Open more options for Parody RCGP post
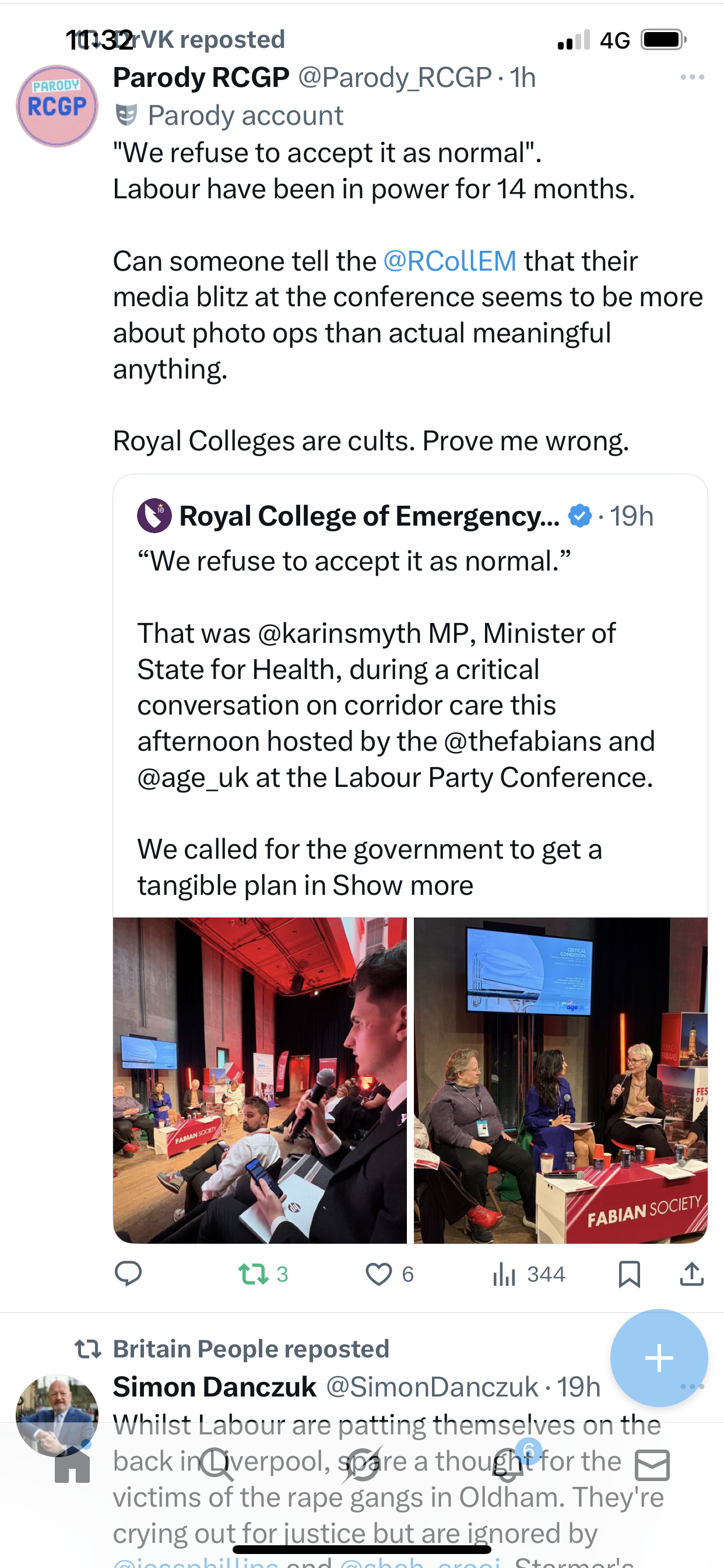 coord(692,78)
